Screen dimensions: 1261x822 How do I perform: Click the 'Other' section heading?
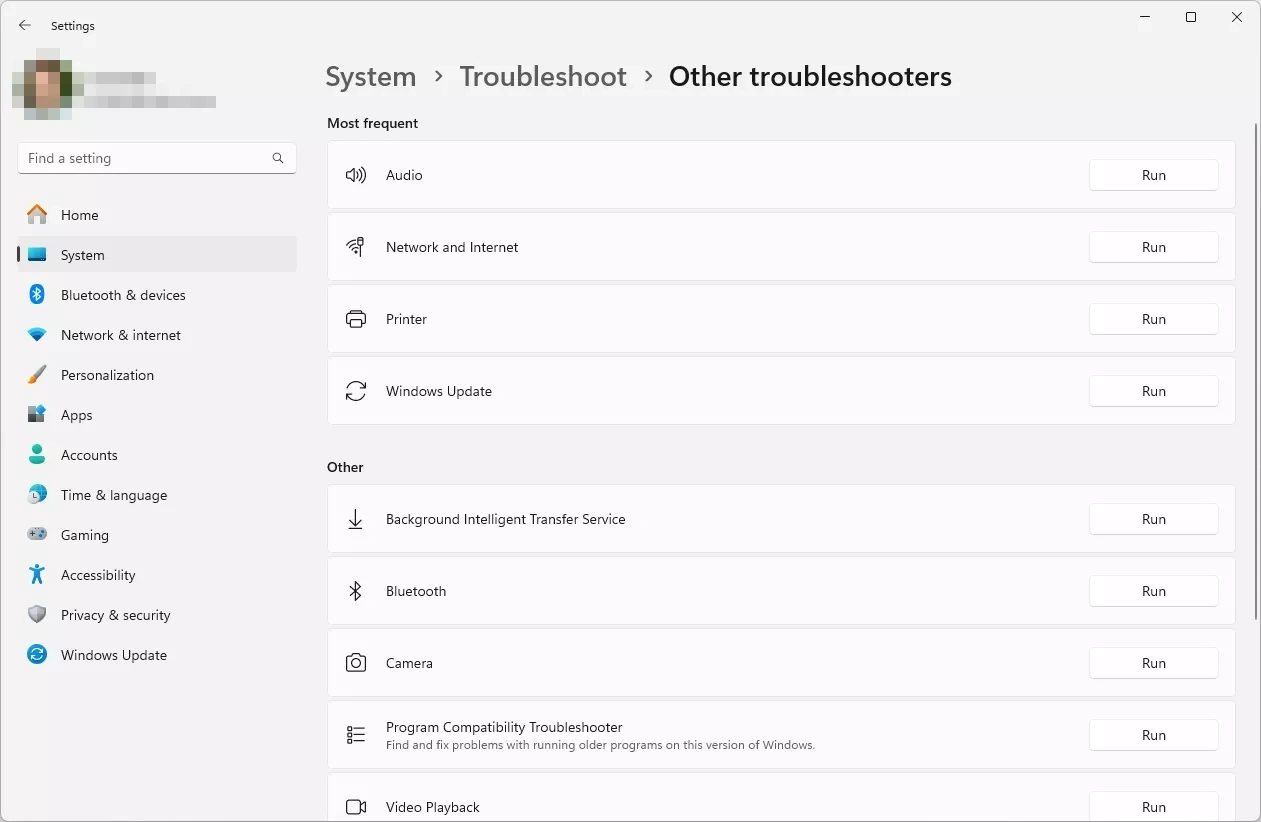(x=345, y=467)
